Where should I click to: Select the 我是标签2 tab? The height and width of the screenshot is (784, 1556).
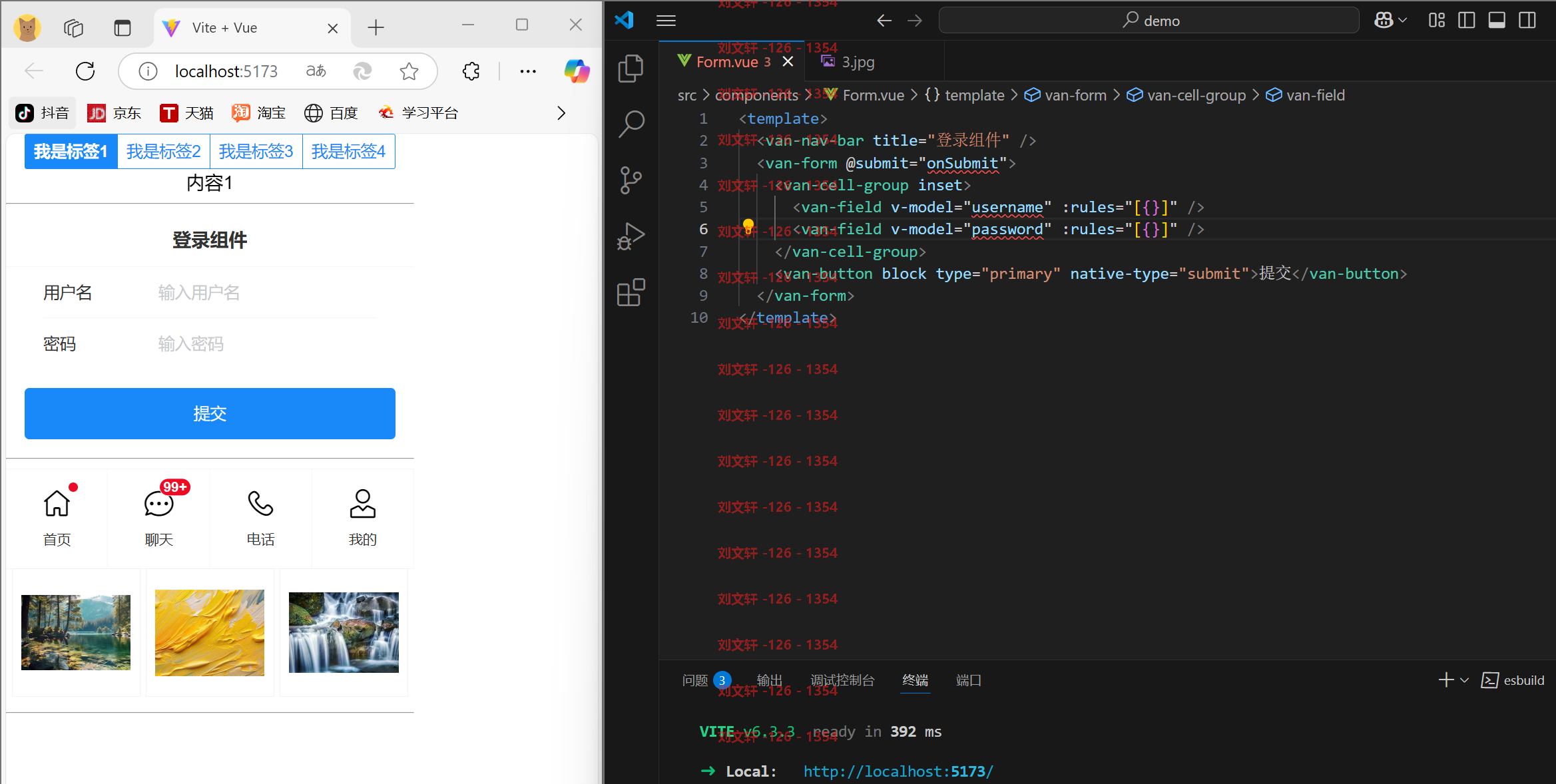pos(164,152)
